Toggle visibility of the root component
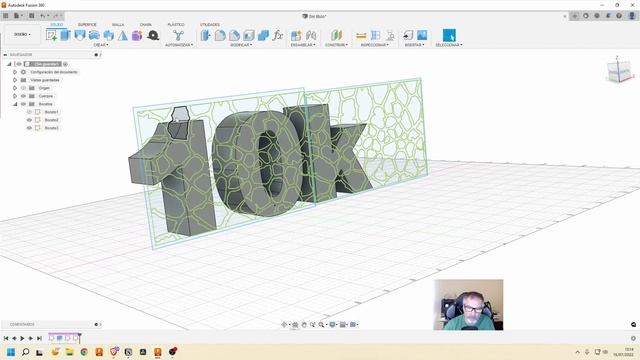Screen dimensions: 640x360 pyautogui.click(x=19, y=64)
